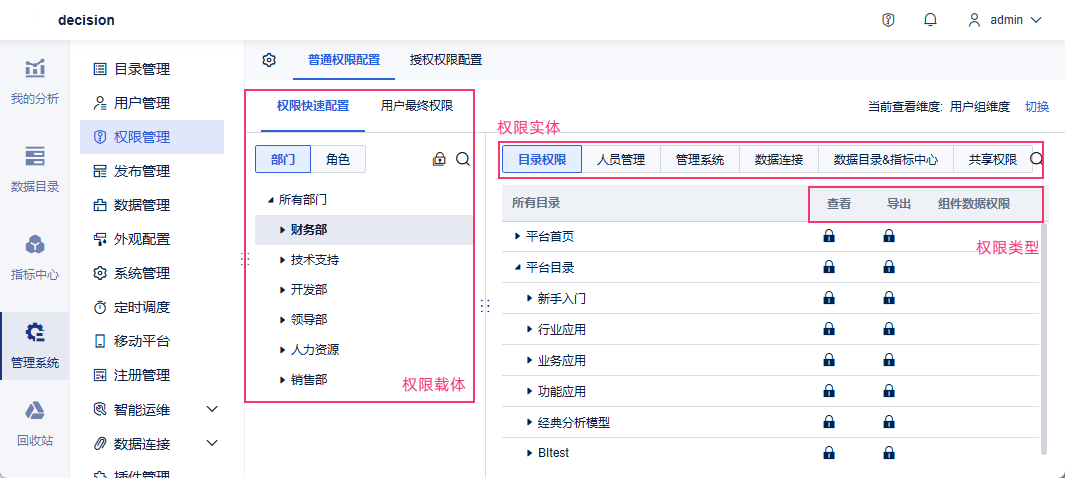The height and width of the screenshot is (478, 1065).
Task: Open the settings gear beside 普通权限配置
Action: pyautogui.click(x=269, y=60)
